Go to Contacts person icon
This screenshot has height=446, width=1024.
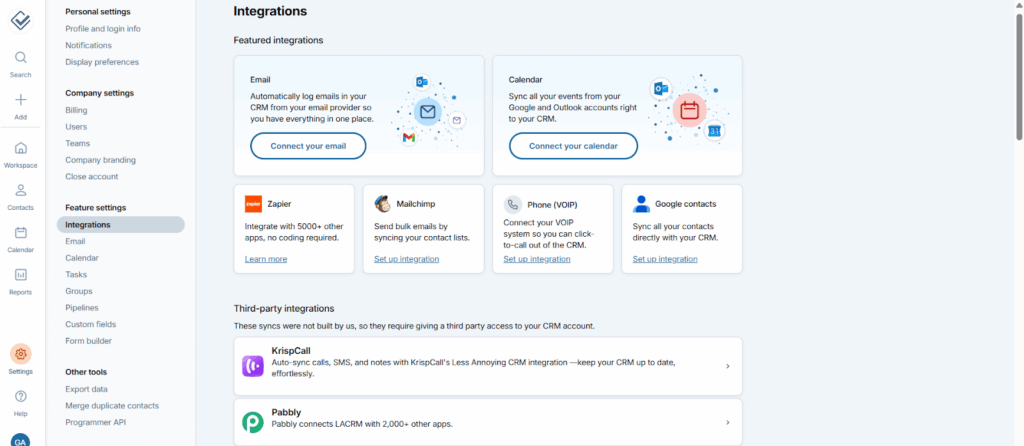point(21,190)
